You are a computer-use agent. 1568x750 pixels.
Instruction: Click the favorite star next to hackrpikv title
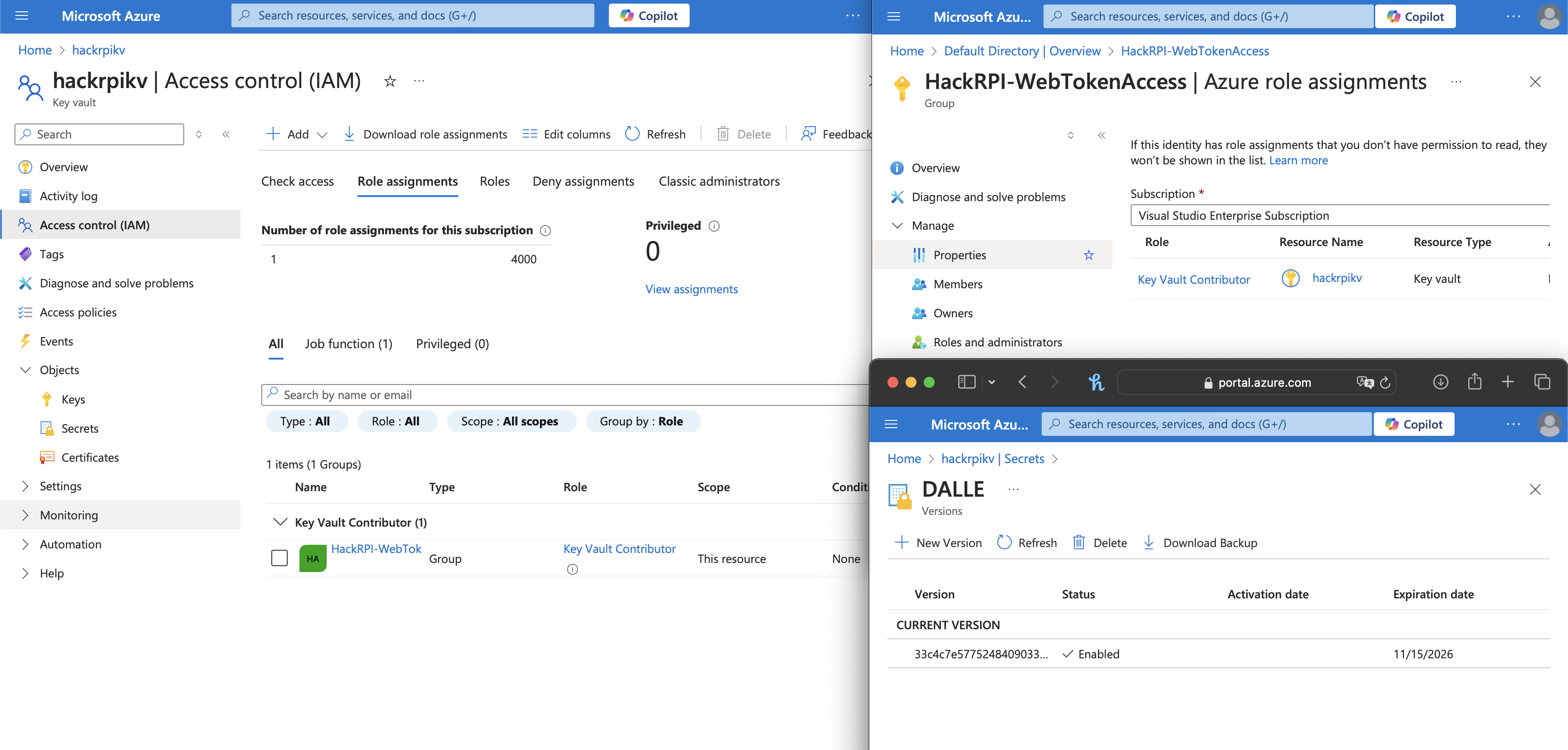[x=390, y=81]
